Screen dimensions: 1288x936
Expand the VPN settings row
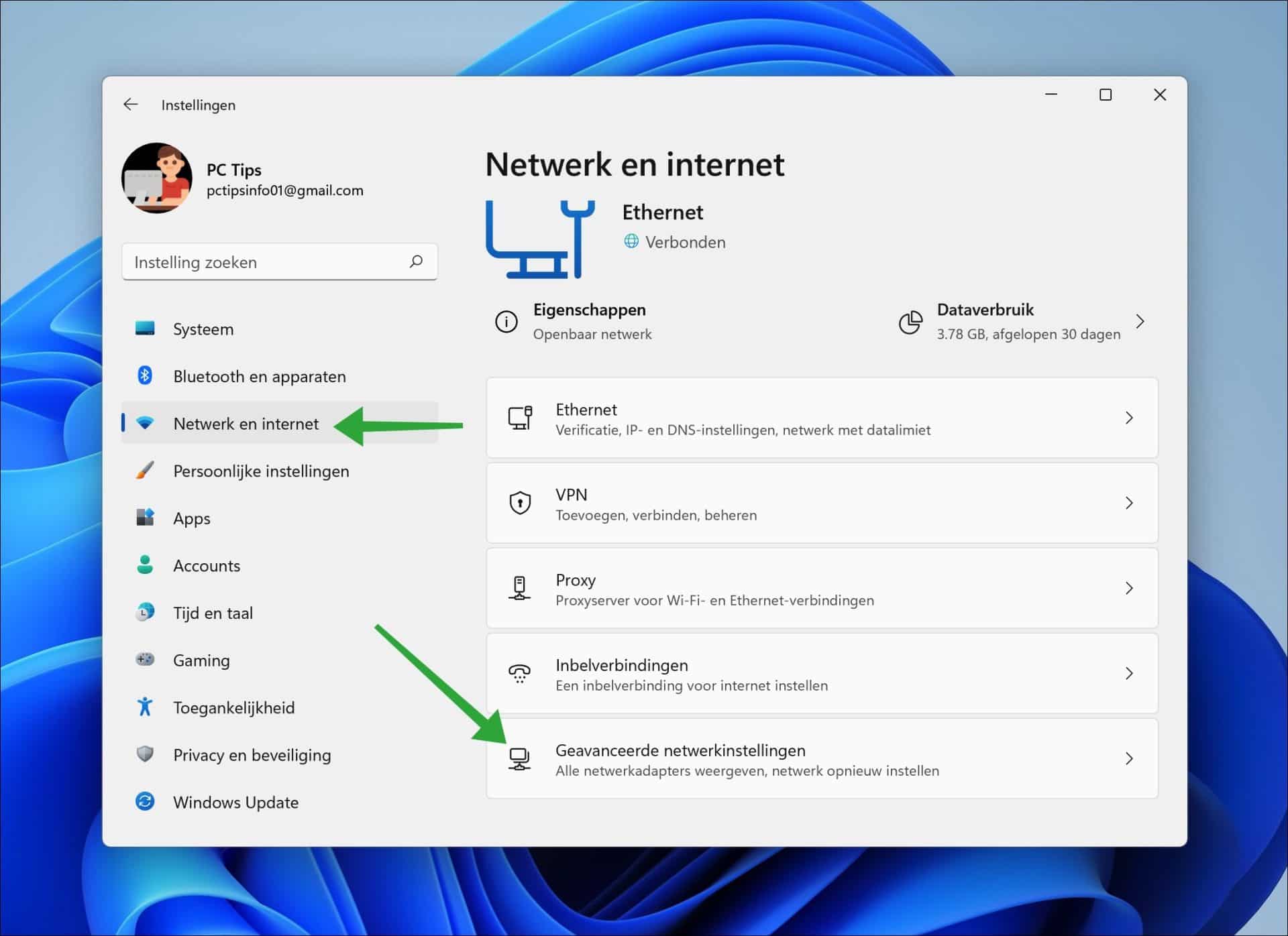coord(1130,503)
